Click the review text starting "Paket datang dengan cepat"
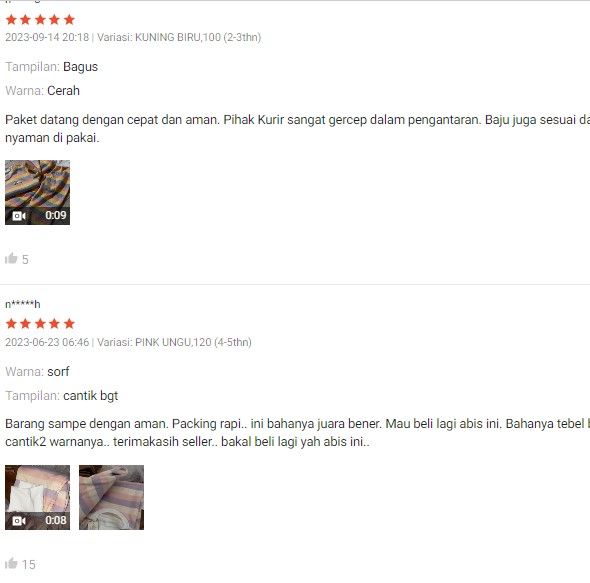 [297, 129]
